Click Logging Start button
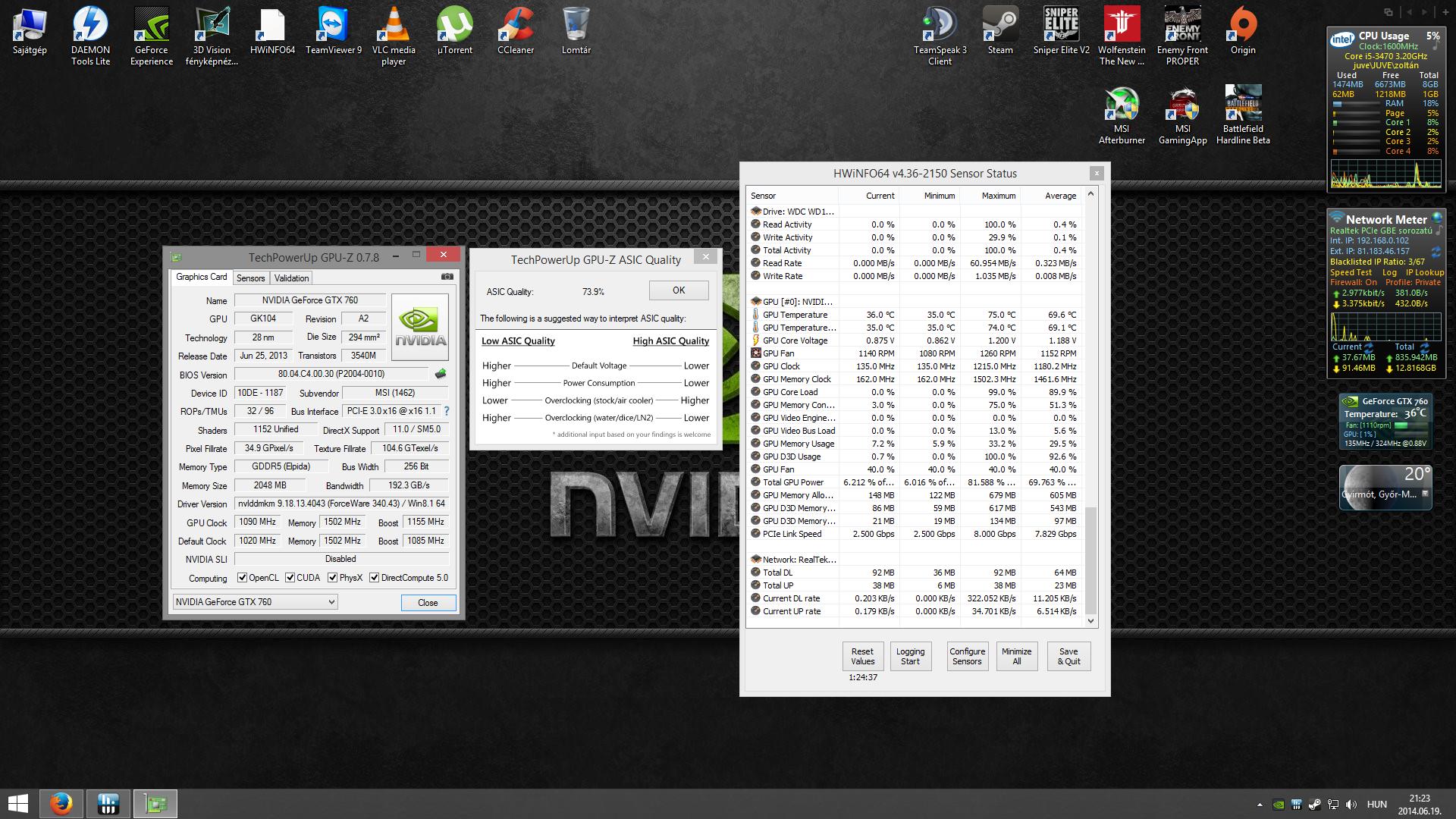Screen dimensions: 1456x819 (910, 657)
